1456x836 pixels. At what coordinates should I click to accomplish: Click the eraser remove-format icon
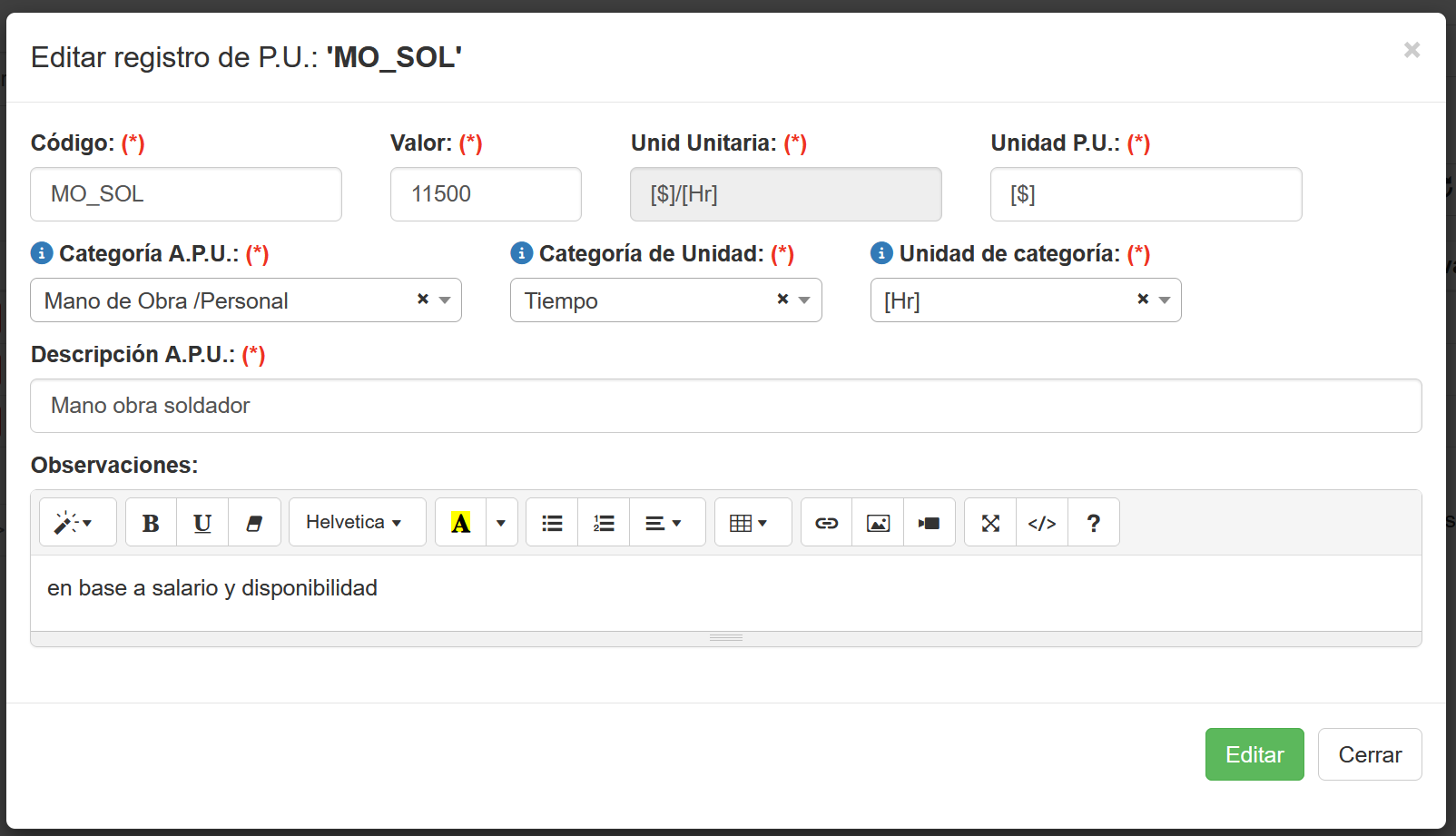click(254, 523)
